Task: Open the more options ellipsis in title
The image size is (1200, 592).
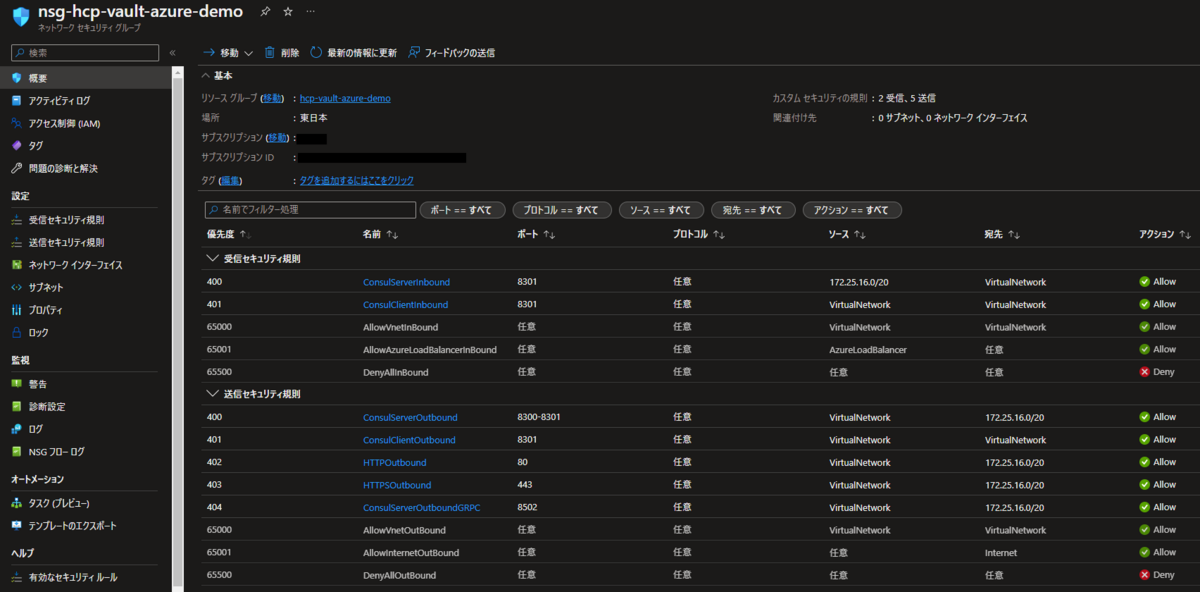Action: pyautogui.click(x=310, y=12)
